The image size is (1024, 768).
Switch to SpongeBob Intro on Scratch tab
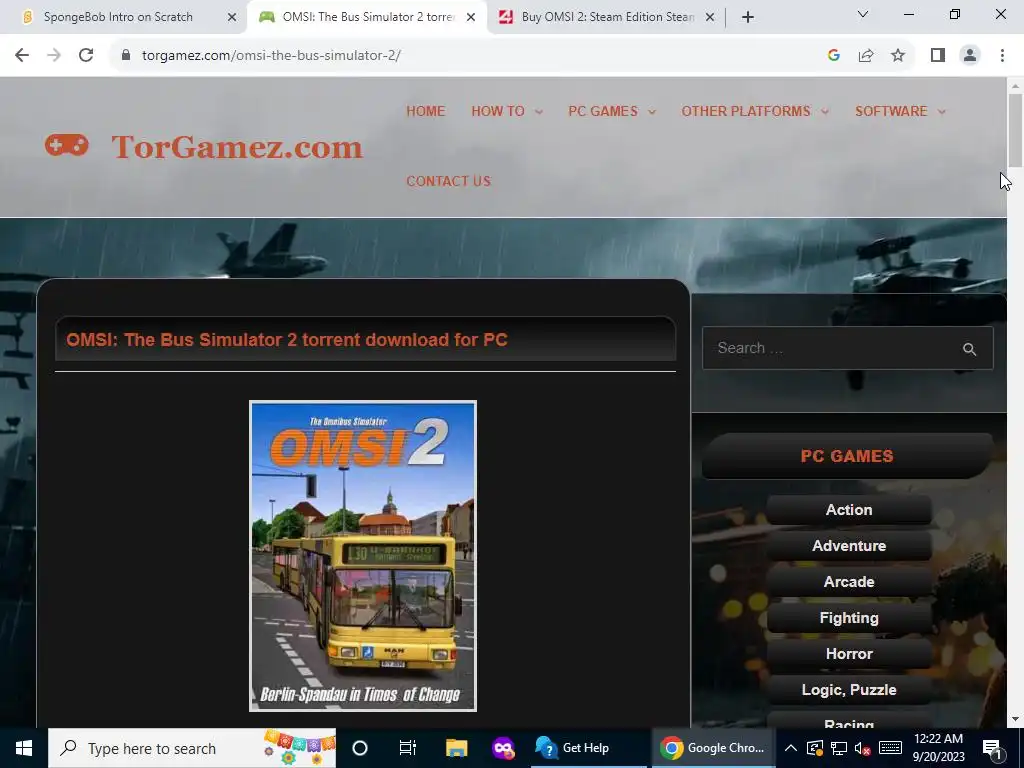coord(118,17)
